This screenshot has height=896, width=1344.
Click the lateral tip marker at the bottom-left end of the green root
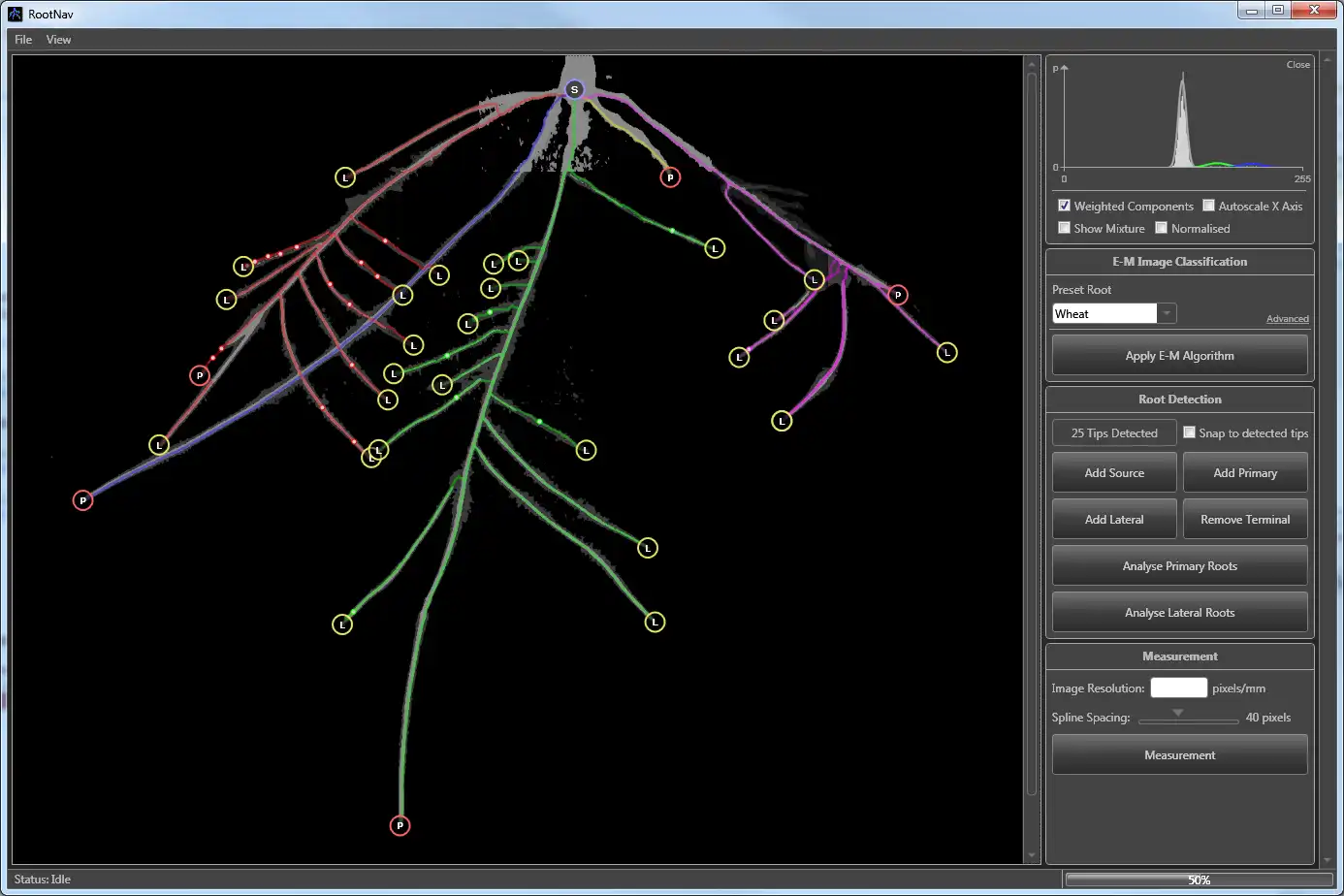[x=342, y=624]
